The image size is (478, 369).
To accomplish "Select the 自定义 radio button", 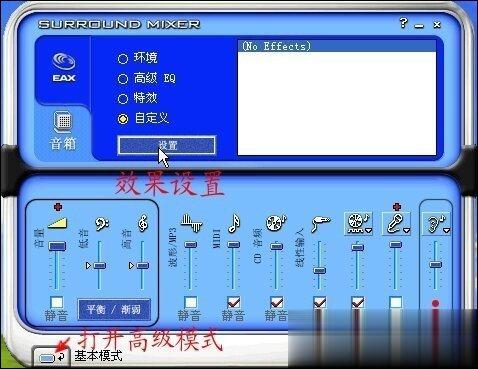I will (123, 118).
